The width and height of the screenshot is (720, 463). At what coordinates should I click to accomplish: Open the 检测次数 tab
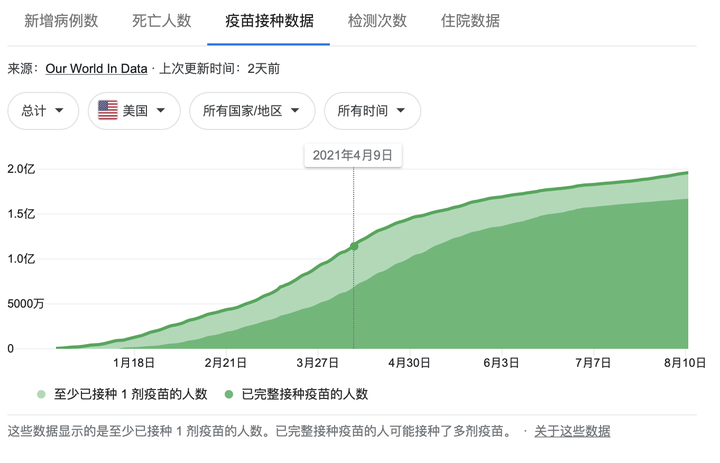(377, 21)
